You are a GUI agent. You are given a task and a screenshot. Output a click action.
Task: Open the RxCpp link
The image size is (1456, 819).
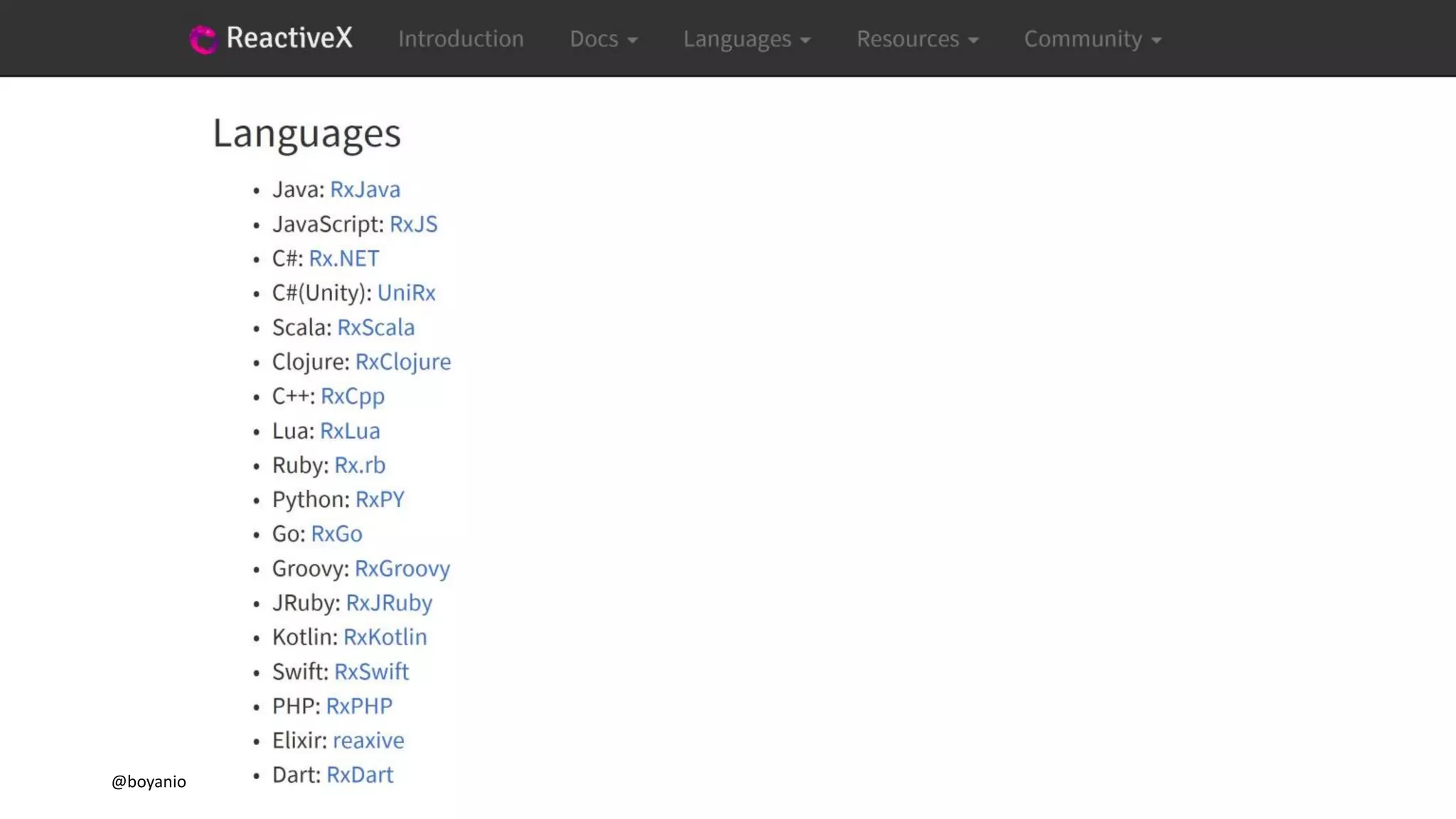pos(352,396)
